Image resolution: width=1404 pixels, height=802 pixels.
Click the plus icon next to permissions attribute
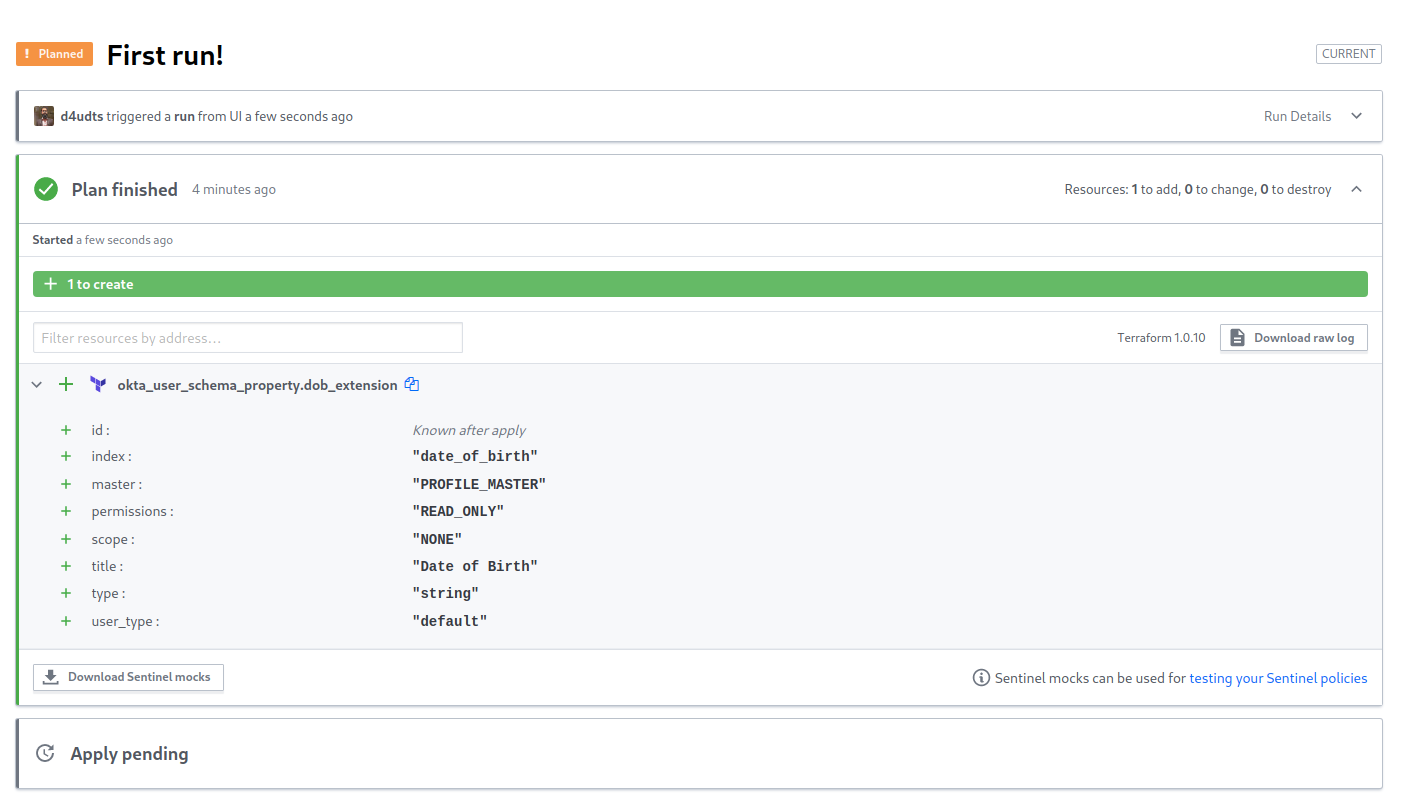point(66,511)
